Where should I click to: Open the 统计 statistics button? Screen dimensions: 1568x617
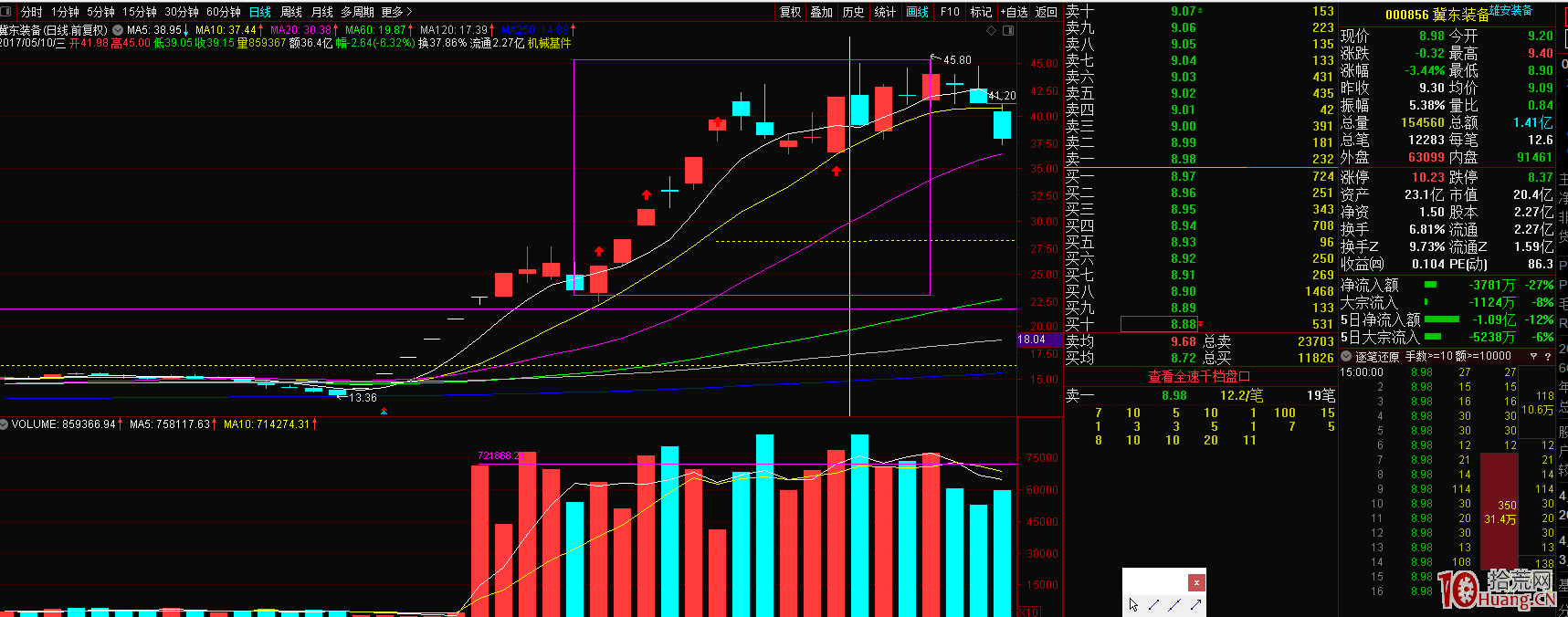(x=885, y=12)
